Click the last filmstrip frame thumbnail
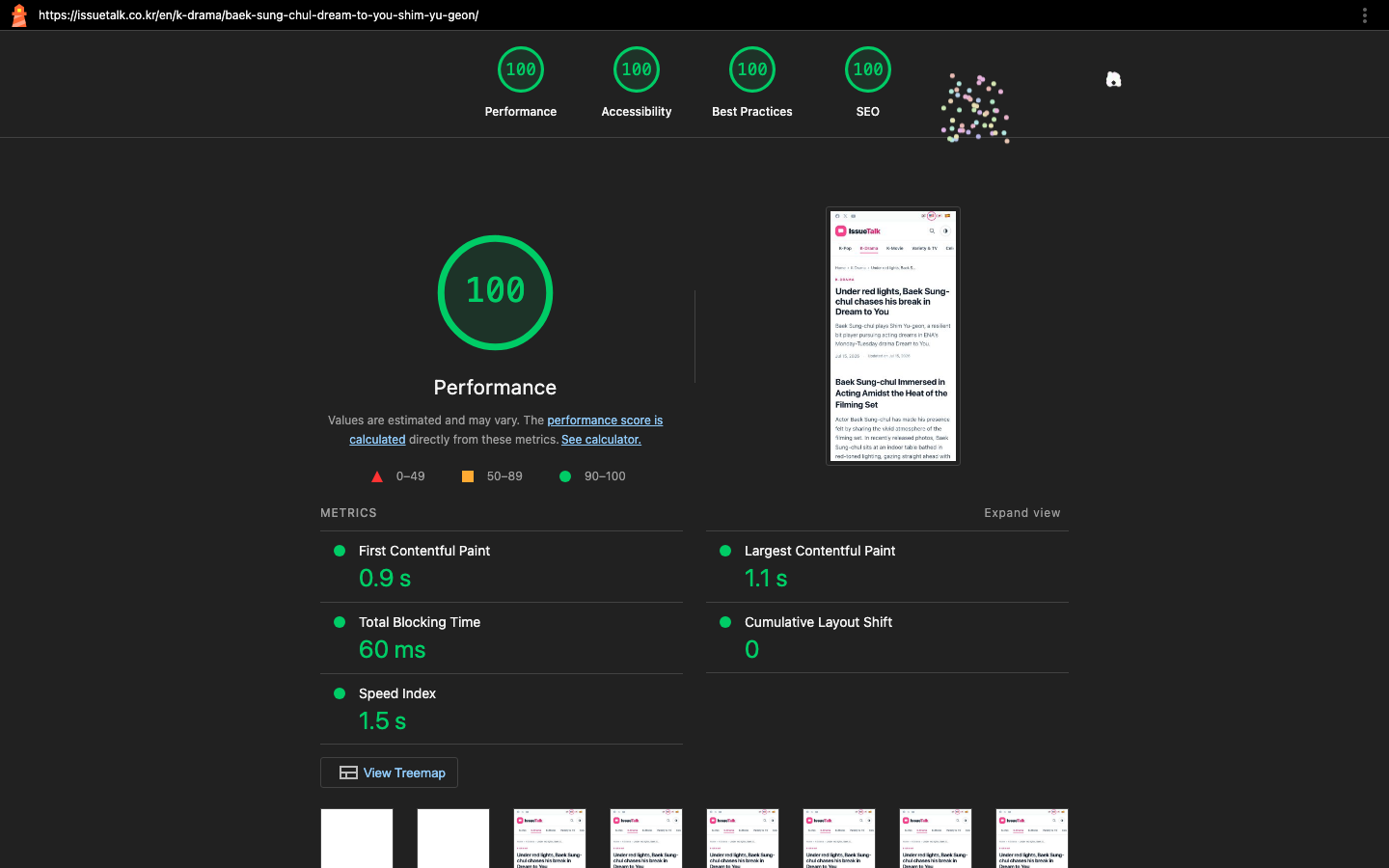1389x868 pixels. pos(1032,838)
